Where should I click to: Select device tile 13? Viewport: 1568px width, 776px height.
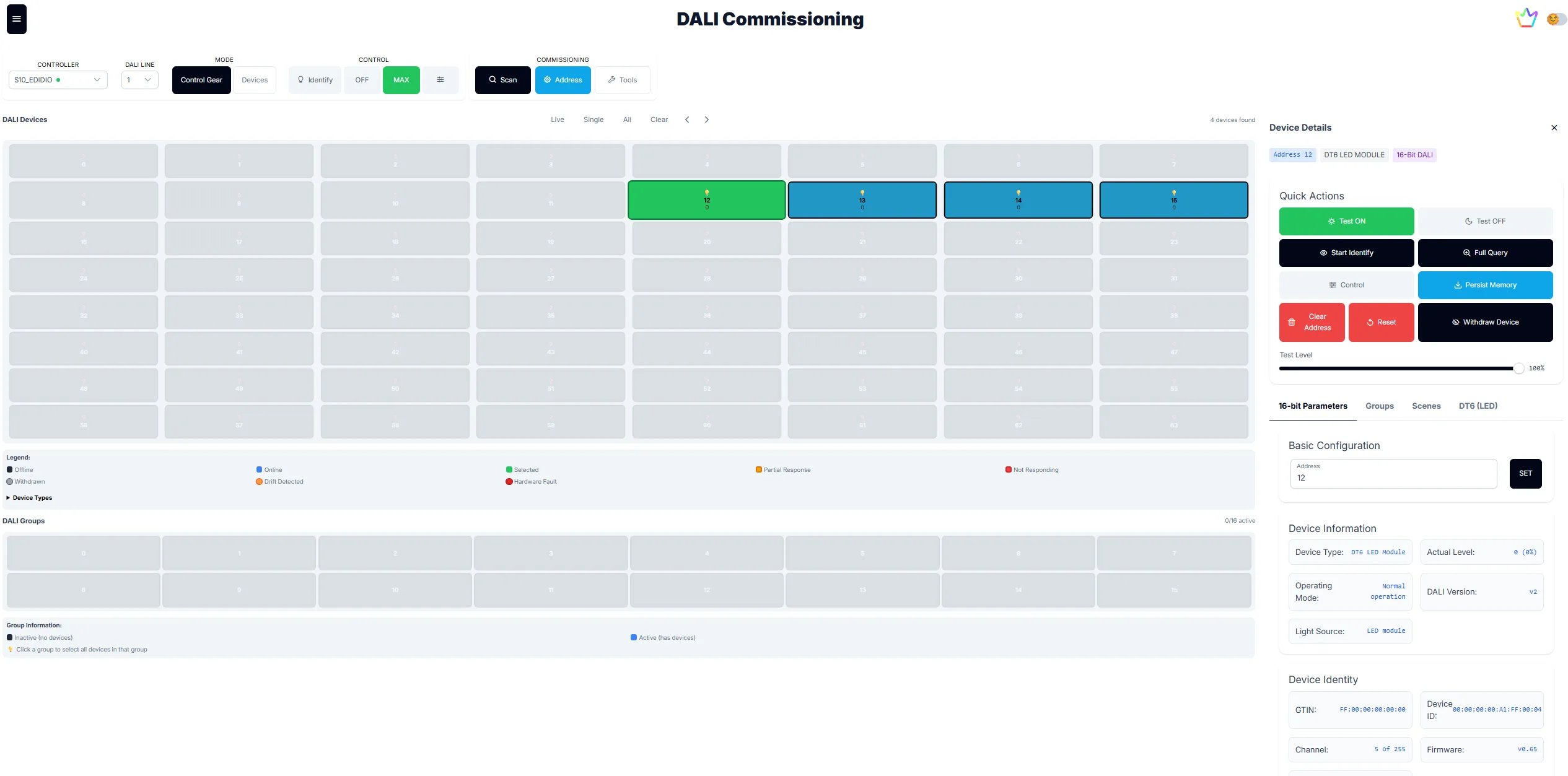click(x=862, y=200)
